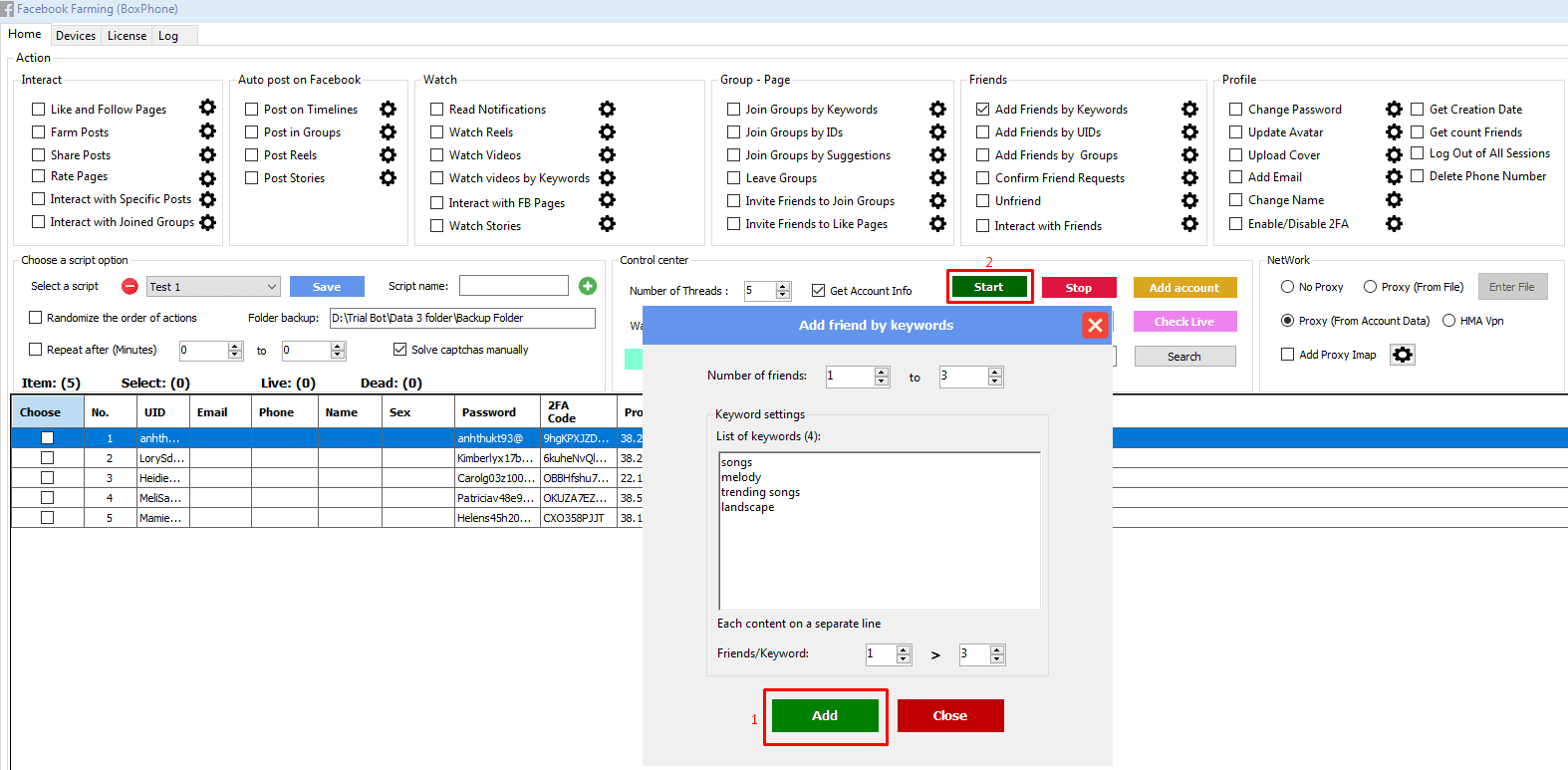
Task: Increase Number of friends maximum value
Action: pos(994,372)
